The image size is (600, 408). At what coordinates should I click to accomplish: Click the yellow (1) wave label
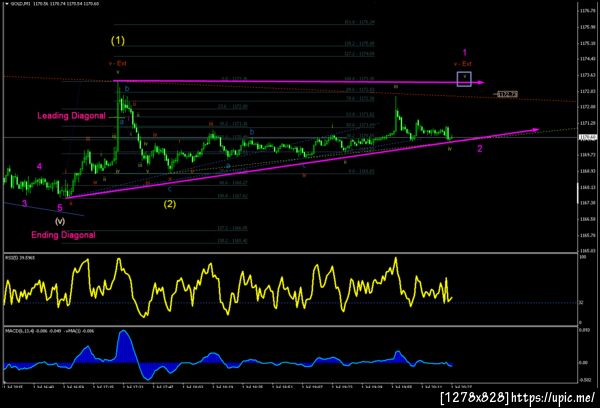coord(118,41)
